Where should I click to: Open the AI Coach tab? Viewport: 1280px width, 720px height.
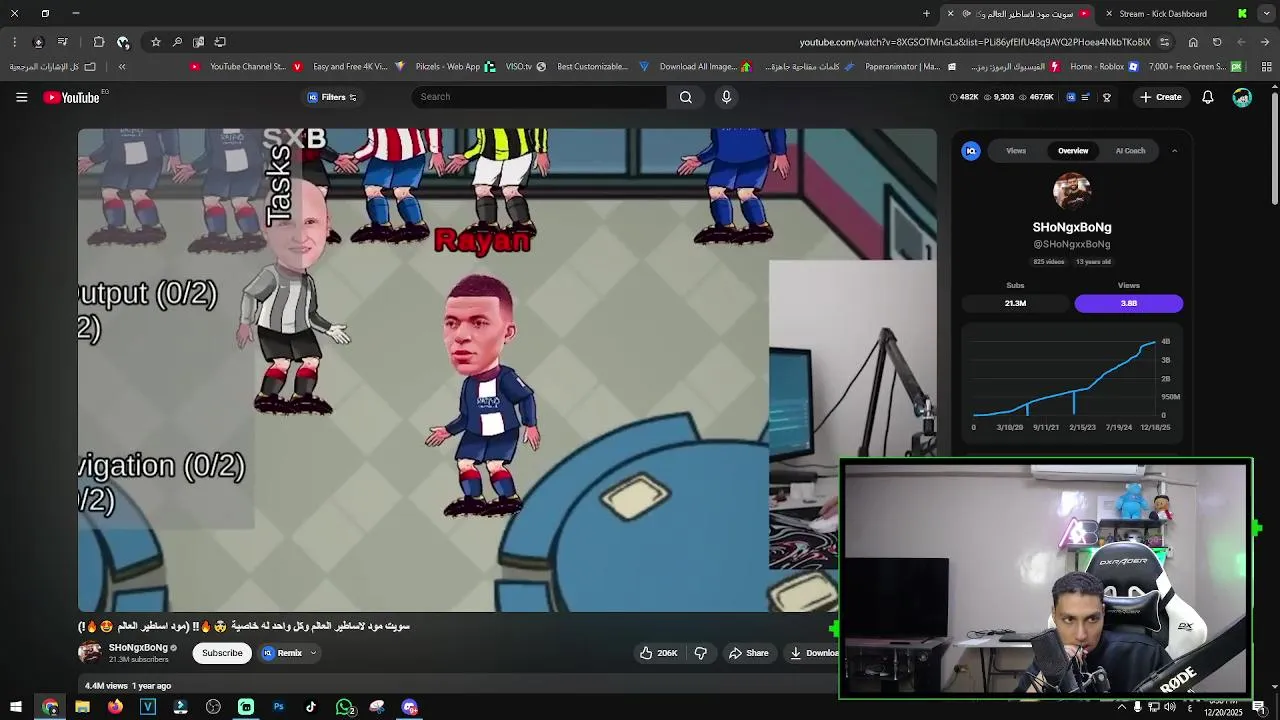tap(1130, 151)
